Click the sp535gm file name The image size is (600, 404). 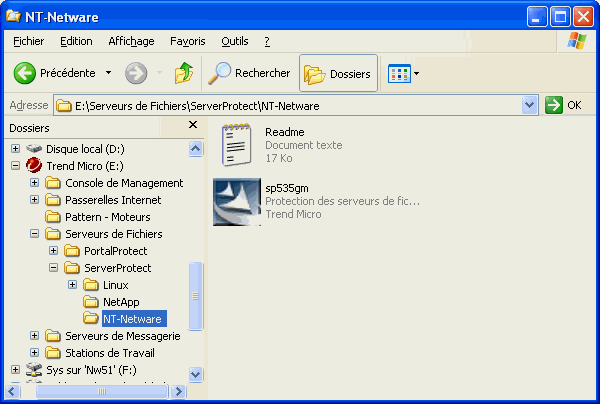287,188
